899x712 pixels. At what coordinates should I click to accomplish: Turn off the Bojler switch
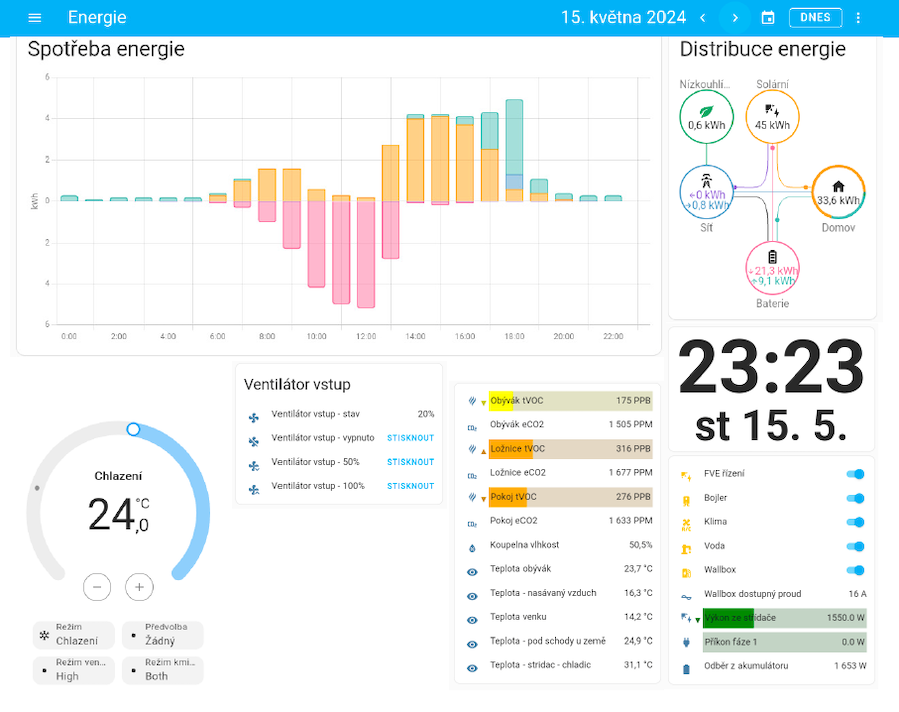855,498
